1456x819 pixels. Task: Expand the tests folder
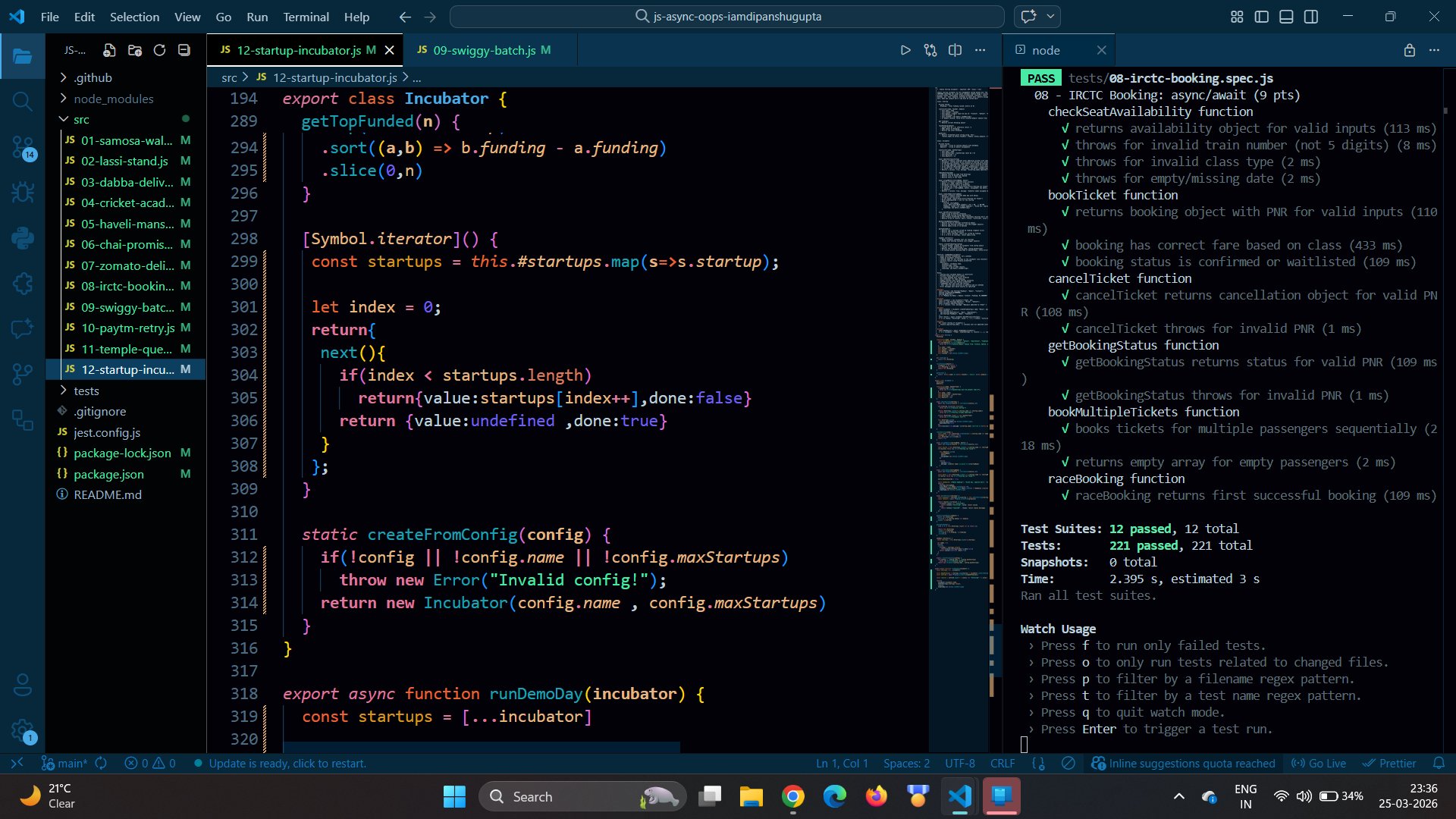point(86,391)
